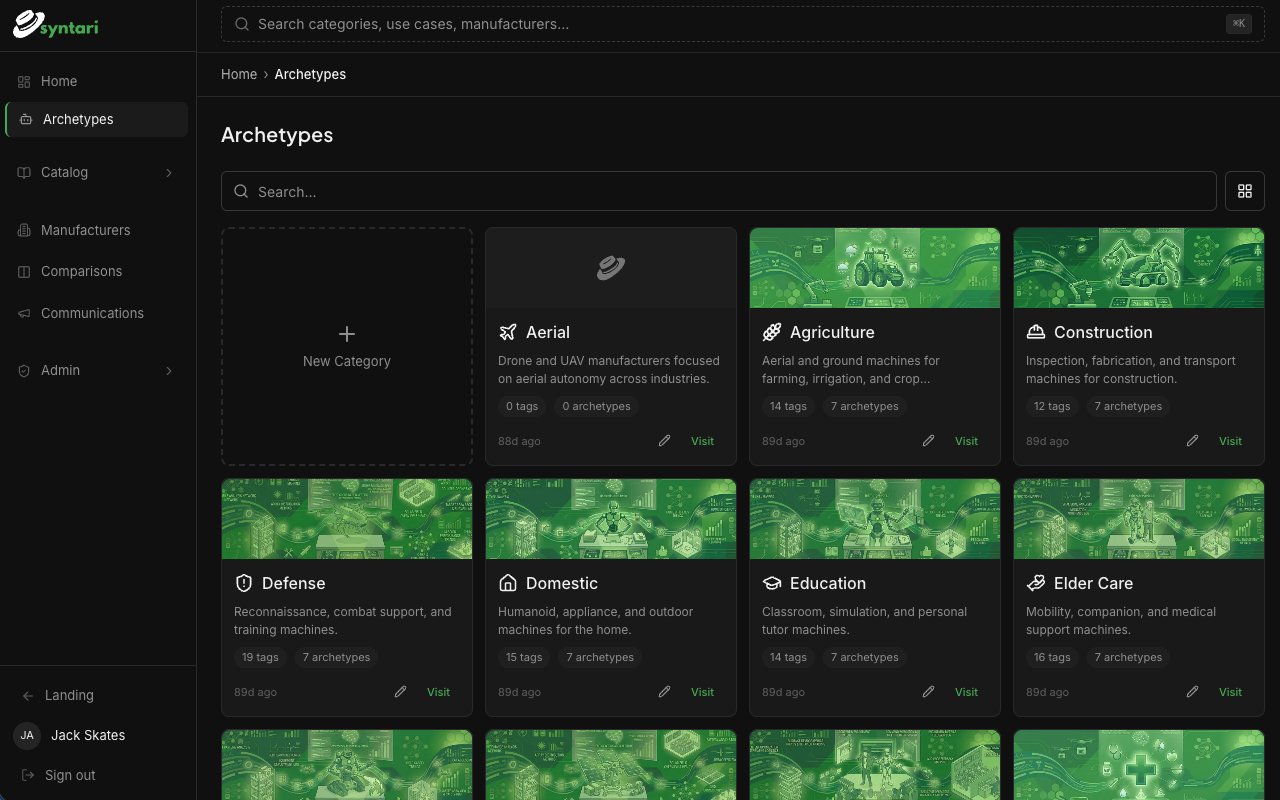
Task: Edit the Agriculture category via pencil icon
Action: point(929,441)
